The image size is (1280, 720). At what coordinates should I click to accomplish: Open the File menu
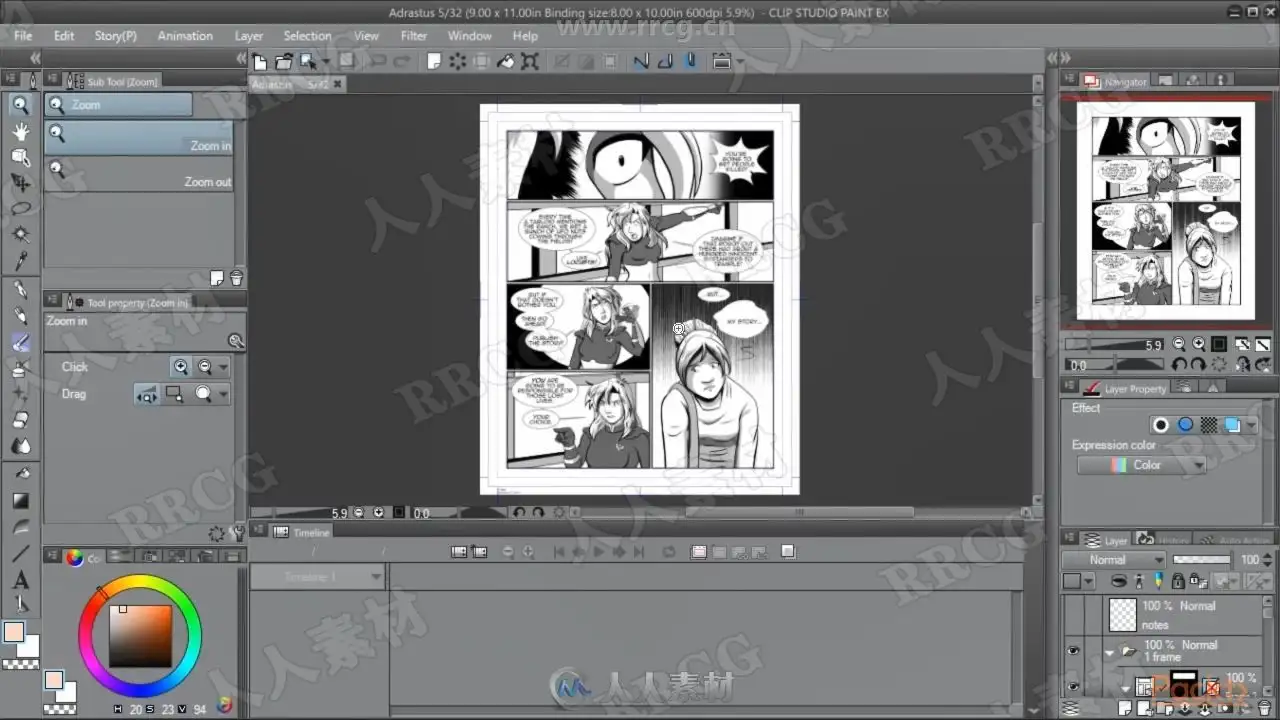[x=23, y=36]
